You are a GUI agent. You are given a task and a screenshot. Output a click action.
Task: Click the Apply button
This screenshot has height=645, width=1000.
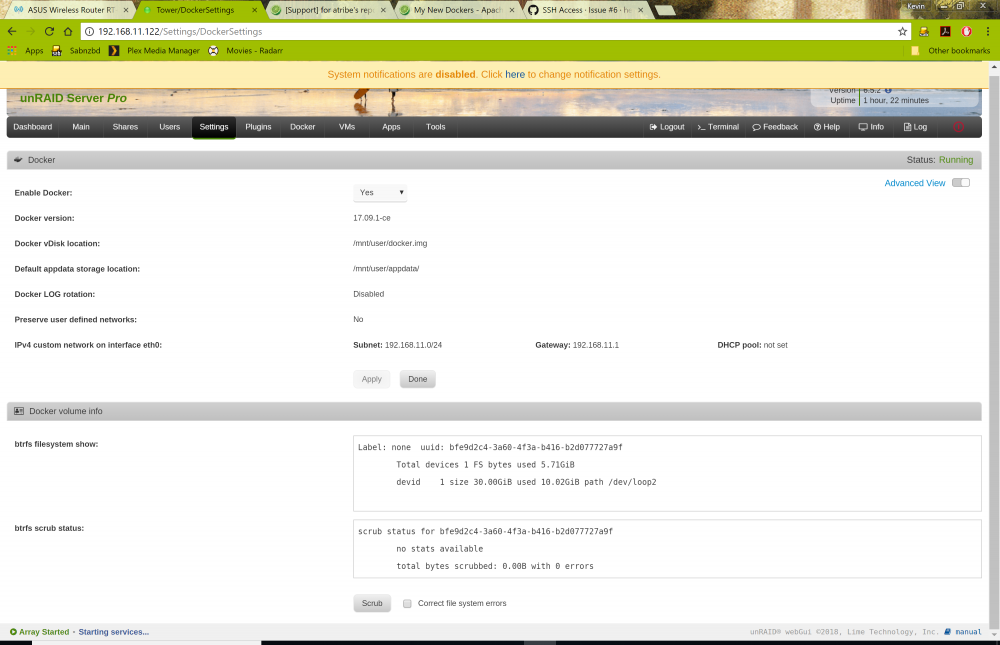click(372, 379)
